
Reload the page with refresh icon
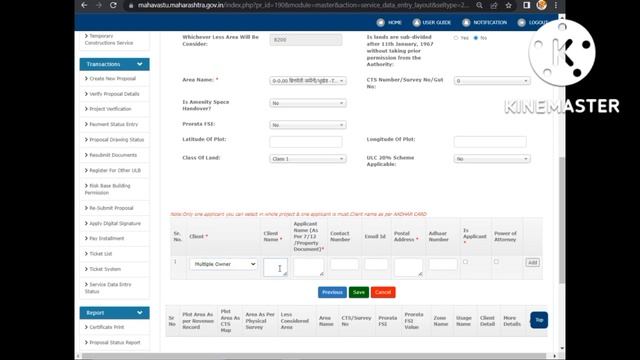[x=113, y=5]
